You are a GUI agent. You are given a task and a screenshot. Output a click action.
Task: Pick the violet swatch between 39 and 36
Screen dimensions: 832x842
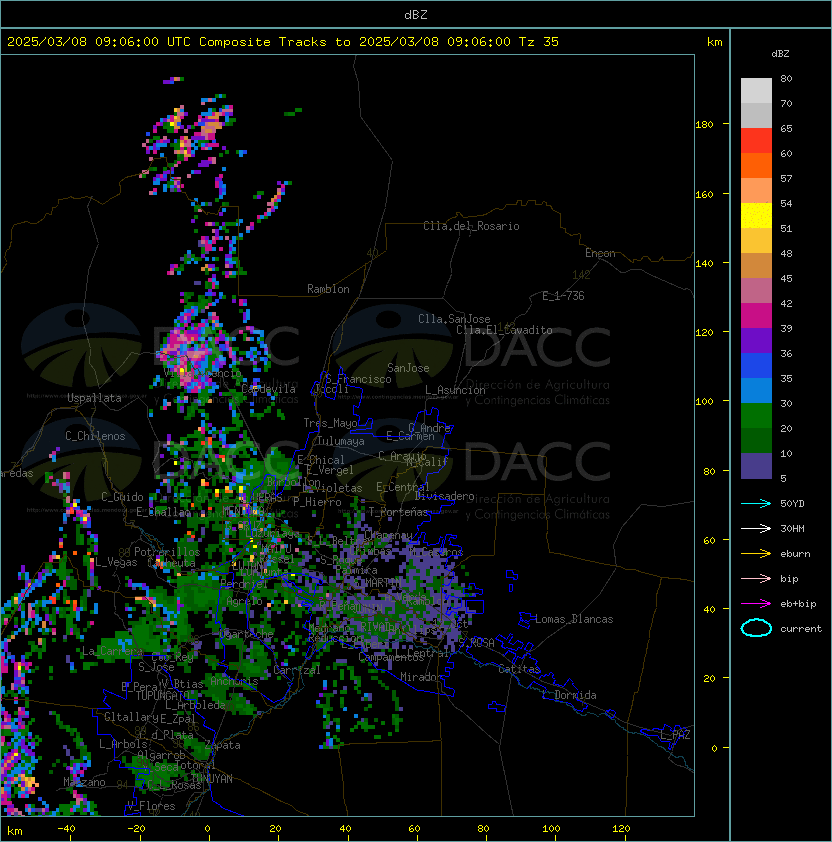pyautogui.click(x=756, y=340)
